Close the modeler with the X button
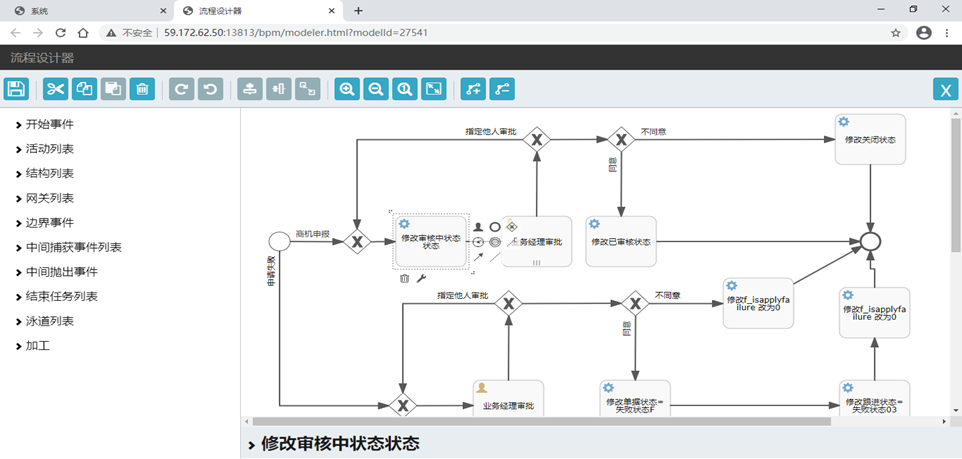962x459 pixels. tap(945, 90)
